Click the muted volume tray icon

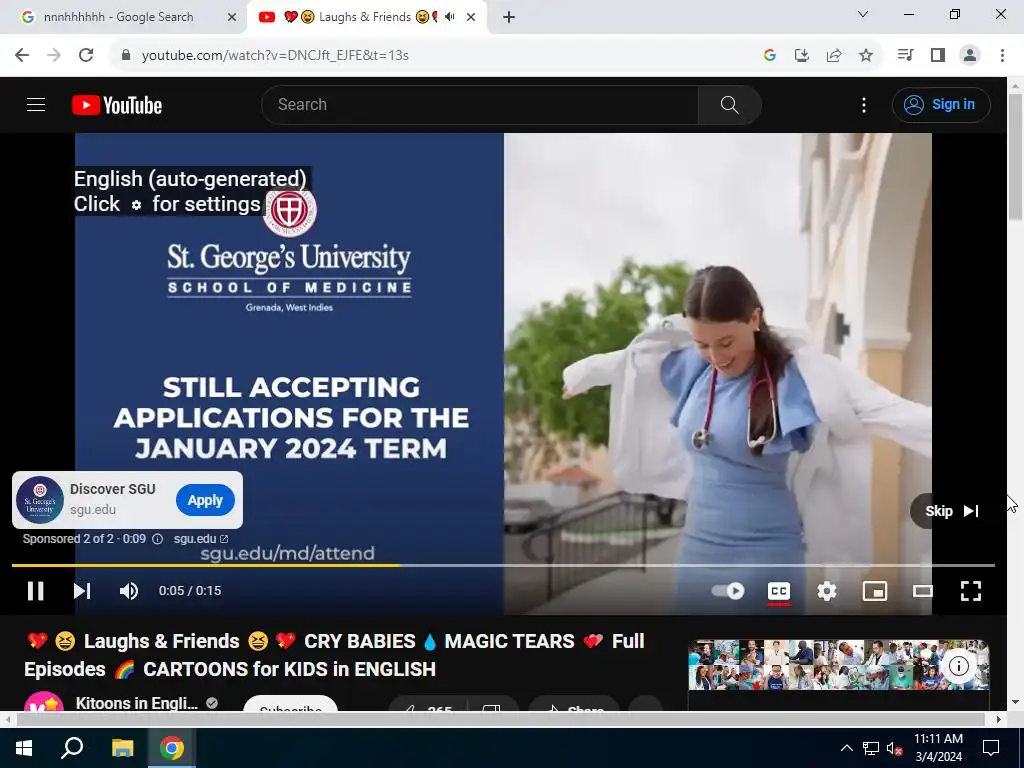[894, 748]
